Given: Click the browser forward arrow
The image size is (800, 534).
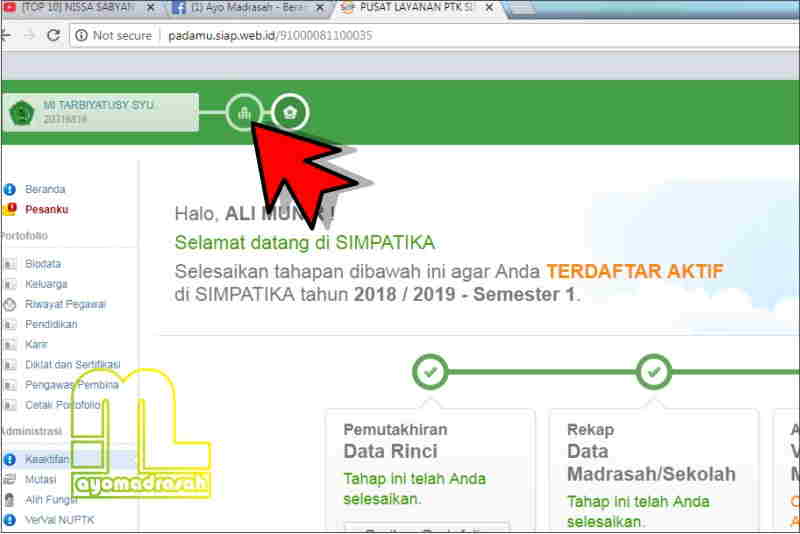Looking at the screenshot, I should [x=29, y=35].
